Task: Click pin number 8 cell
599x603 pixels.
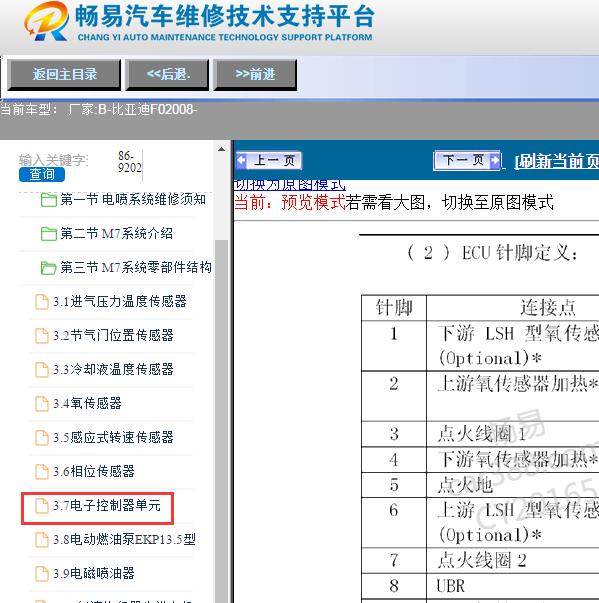Action: 394,586
